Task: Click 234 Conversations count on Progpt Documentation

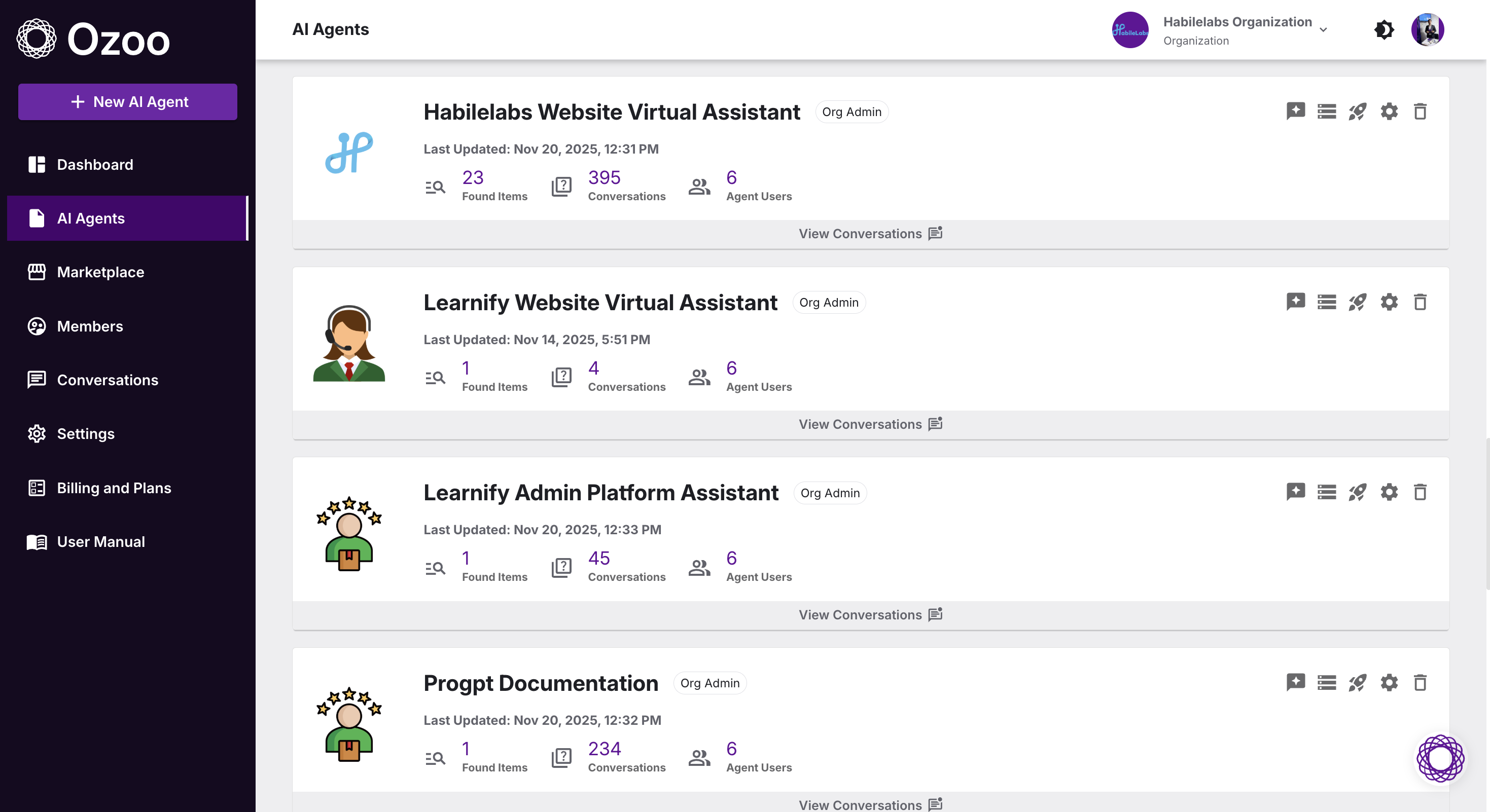Action: tap(627, 757)
